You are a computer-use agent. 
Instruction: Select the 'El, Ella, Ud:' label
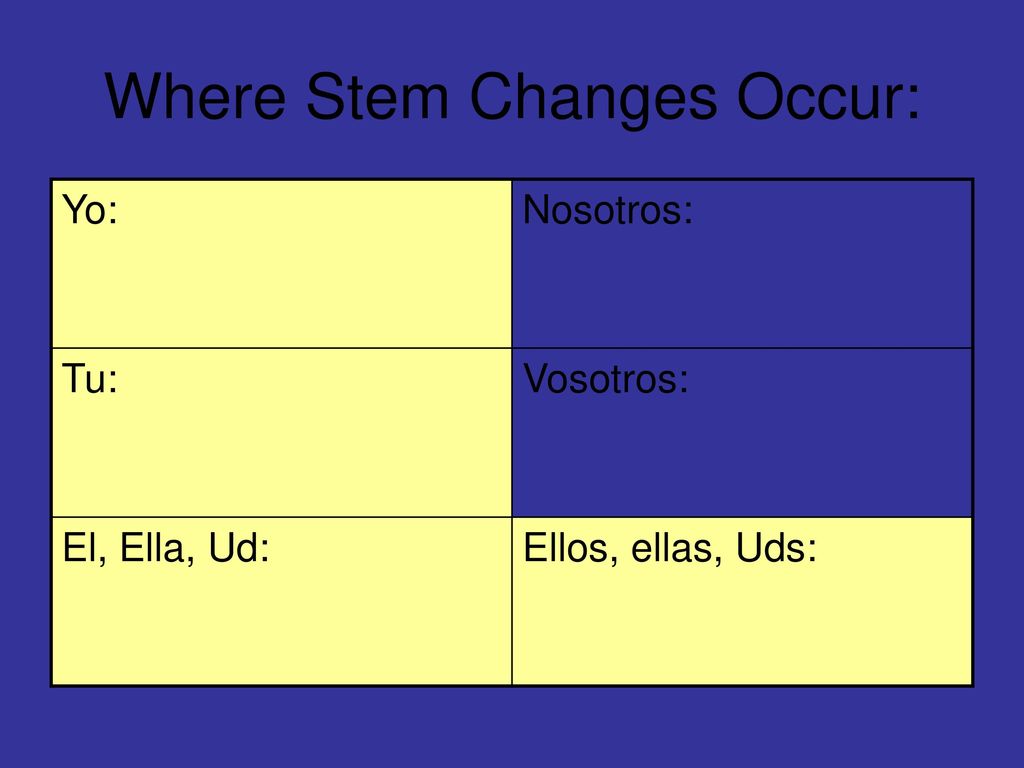pyautogui.click(x=166, y=548)
